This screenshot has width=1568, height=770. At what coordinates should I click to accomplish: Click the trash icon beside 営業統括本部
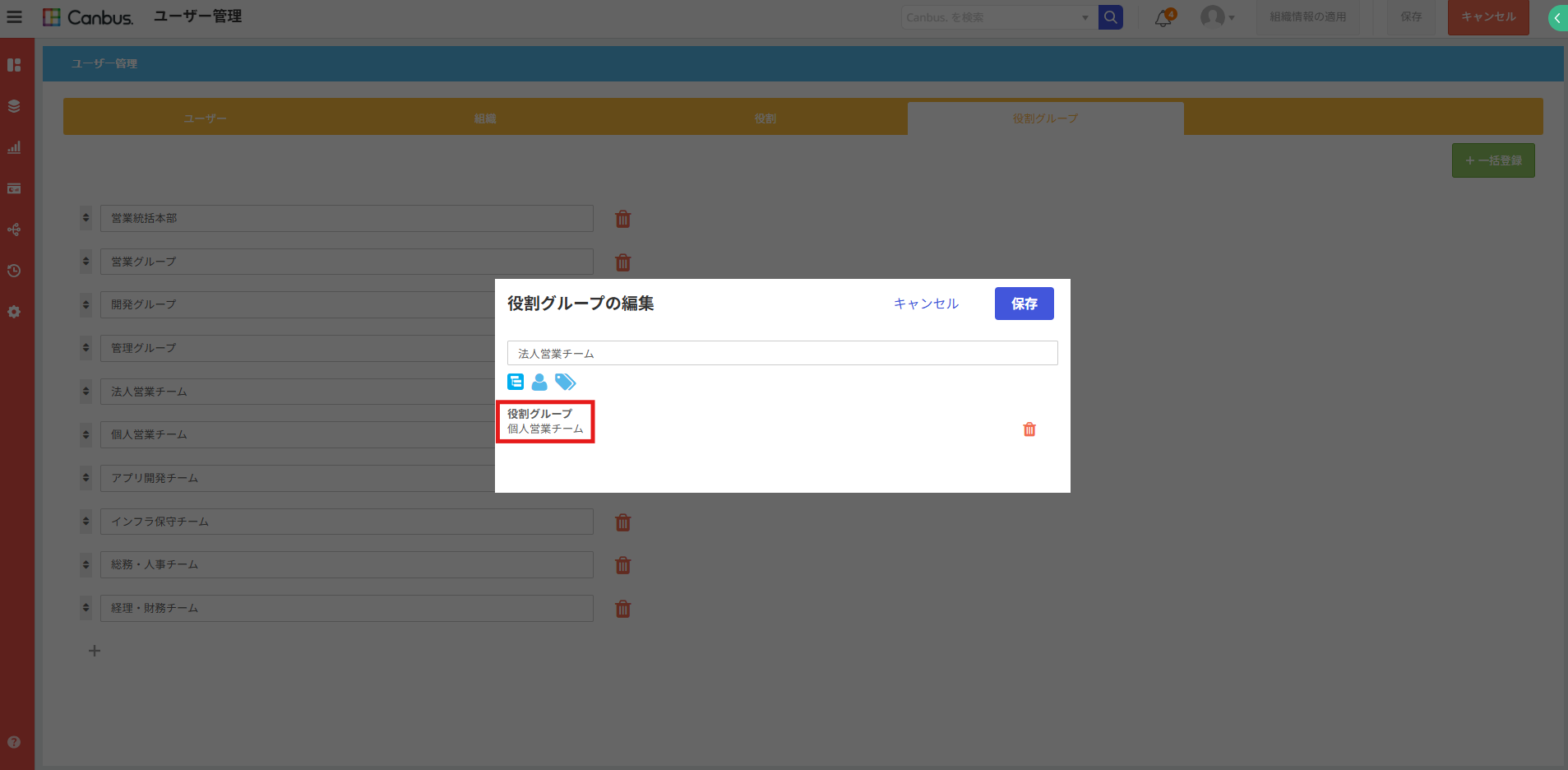point(623,219)
